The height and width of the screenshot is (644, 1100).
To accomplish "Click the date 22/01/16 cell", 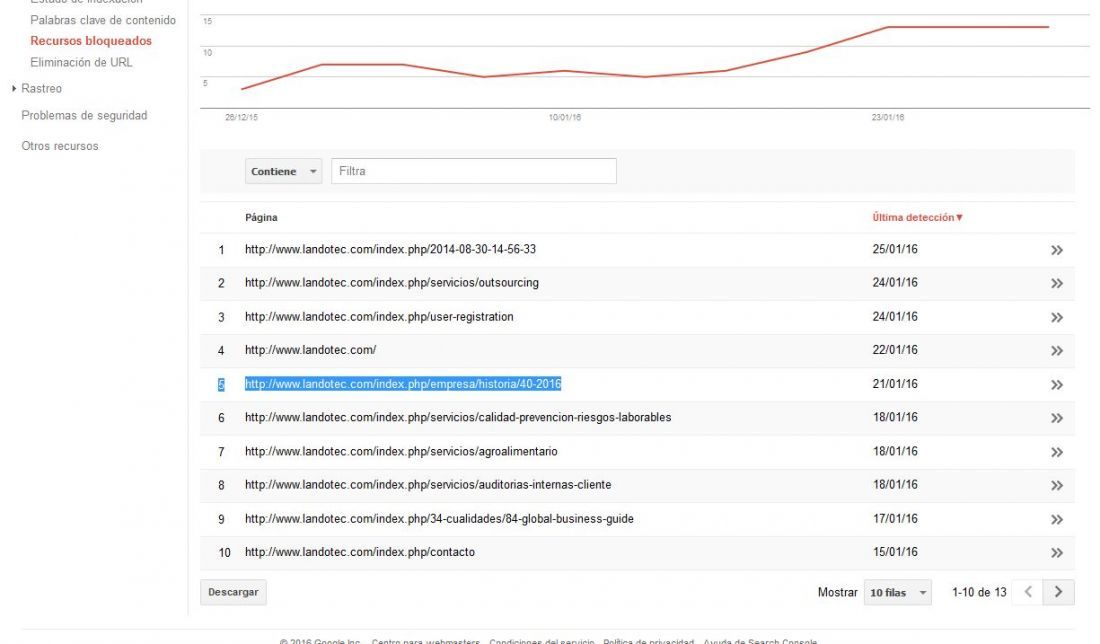I will click(894, 349).
